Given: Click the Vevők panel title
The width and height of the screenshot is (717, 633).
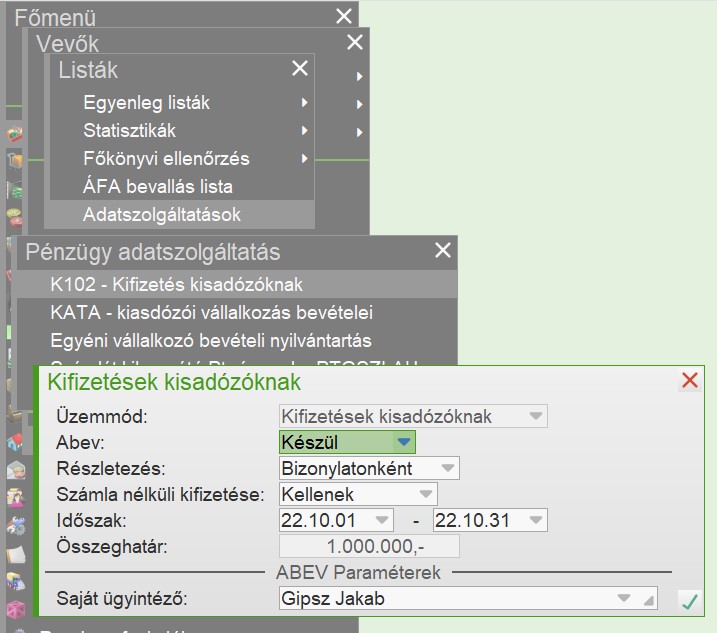Looking at the screenshot, I should click(x=67, y=44).
